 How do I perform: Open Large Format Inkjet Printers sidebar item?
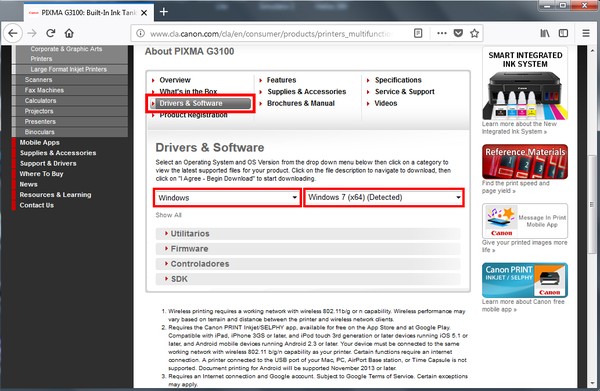click(x=70, y=69)
